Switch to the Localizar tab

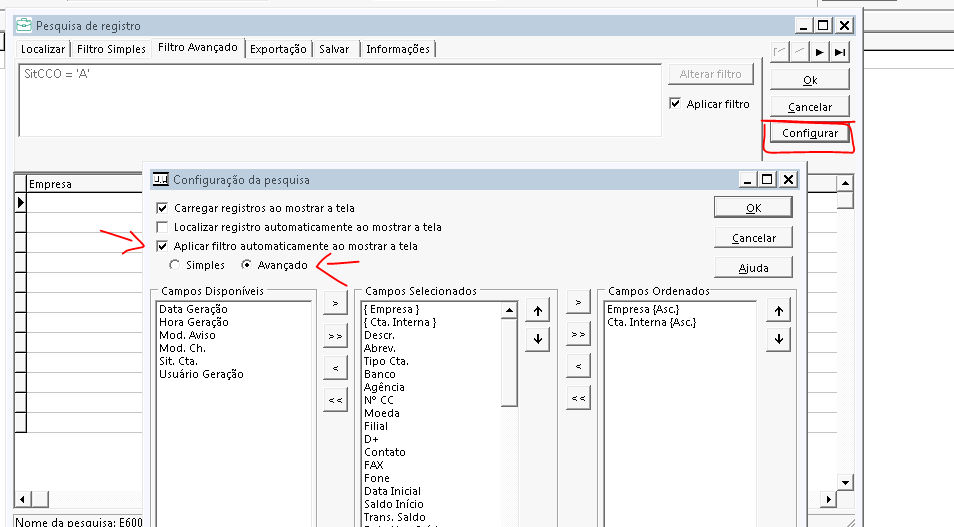43,49
